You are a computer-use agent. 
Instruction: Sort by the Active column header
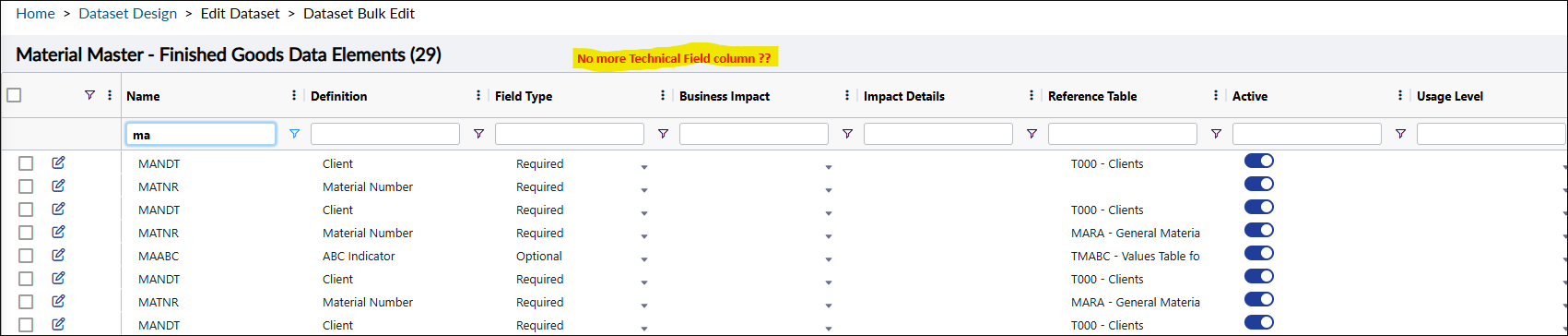tap(1250, 96)
